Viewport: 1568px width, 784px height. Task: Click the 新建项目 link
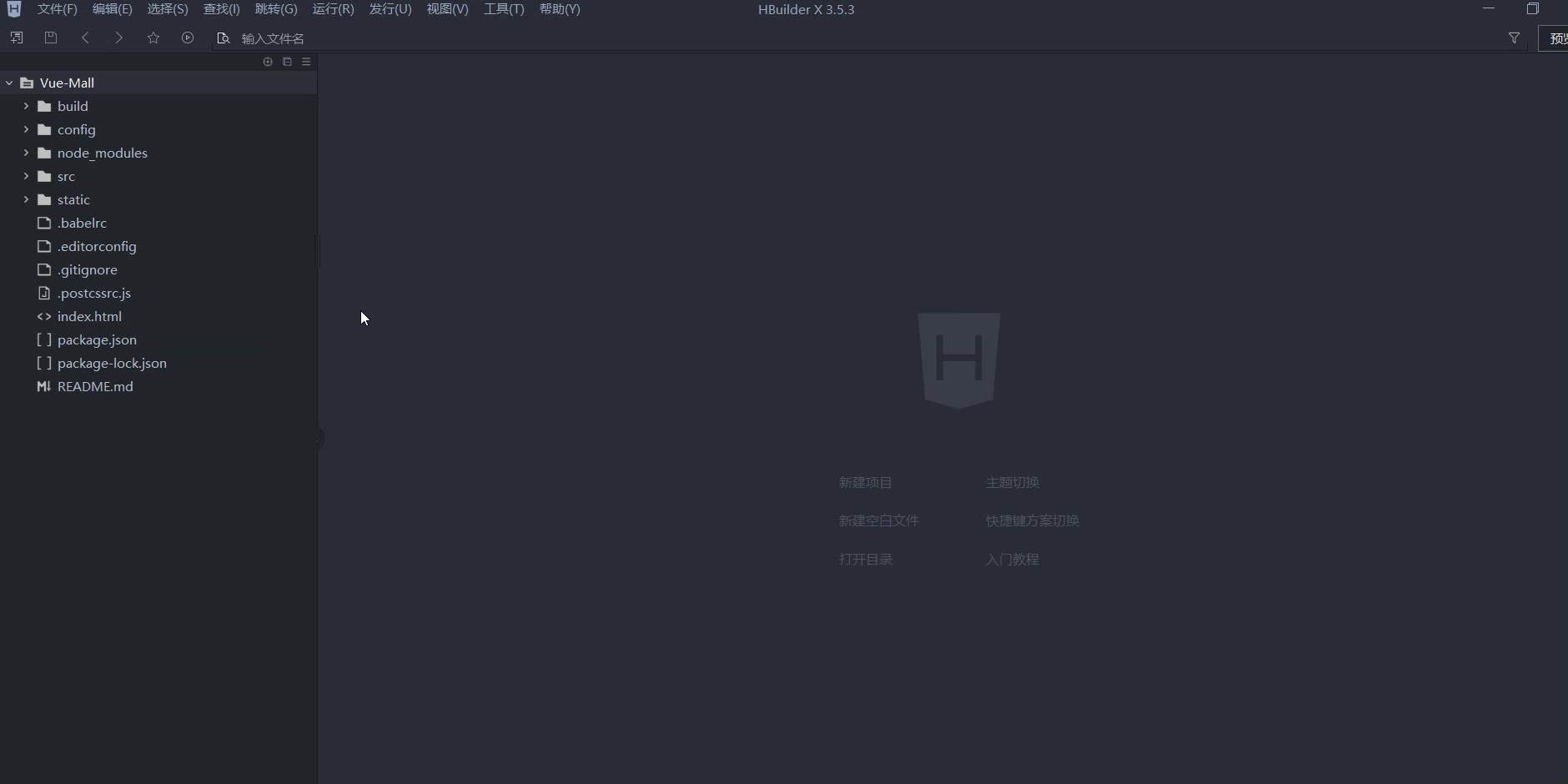click(x=865, y=482)
